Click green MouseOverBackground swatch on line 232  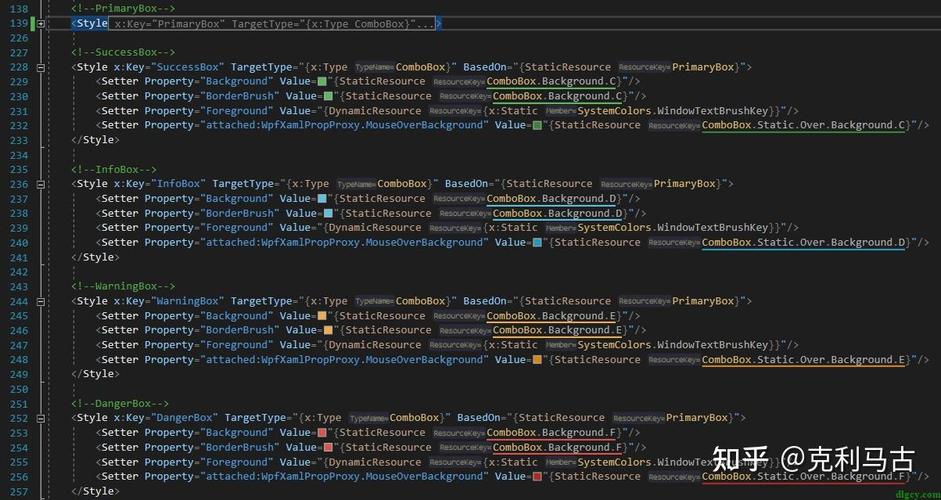[x=537, y=125]
